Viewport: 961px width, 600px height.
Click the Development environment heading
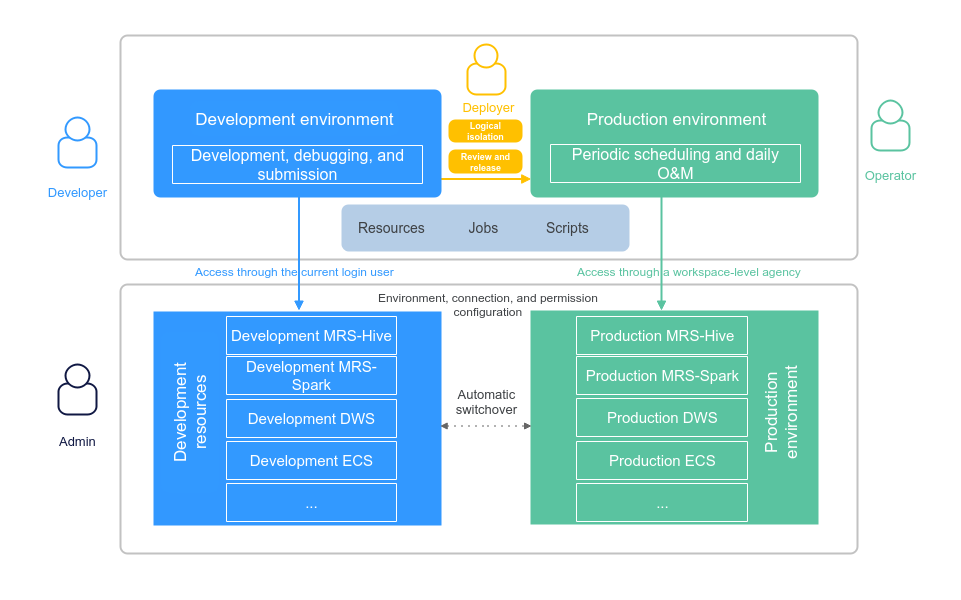click(294, 119)
